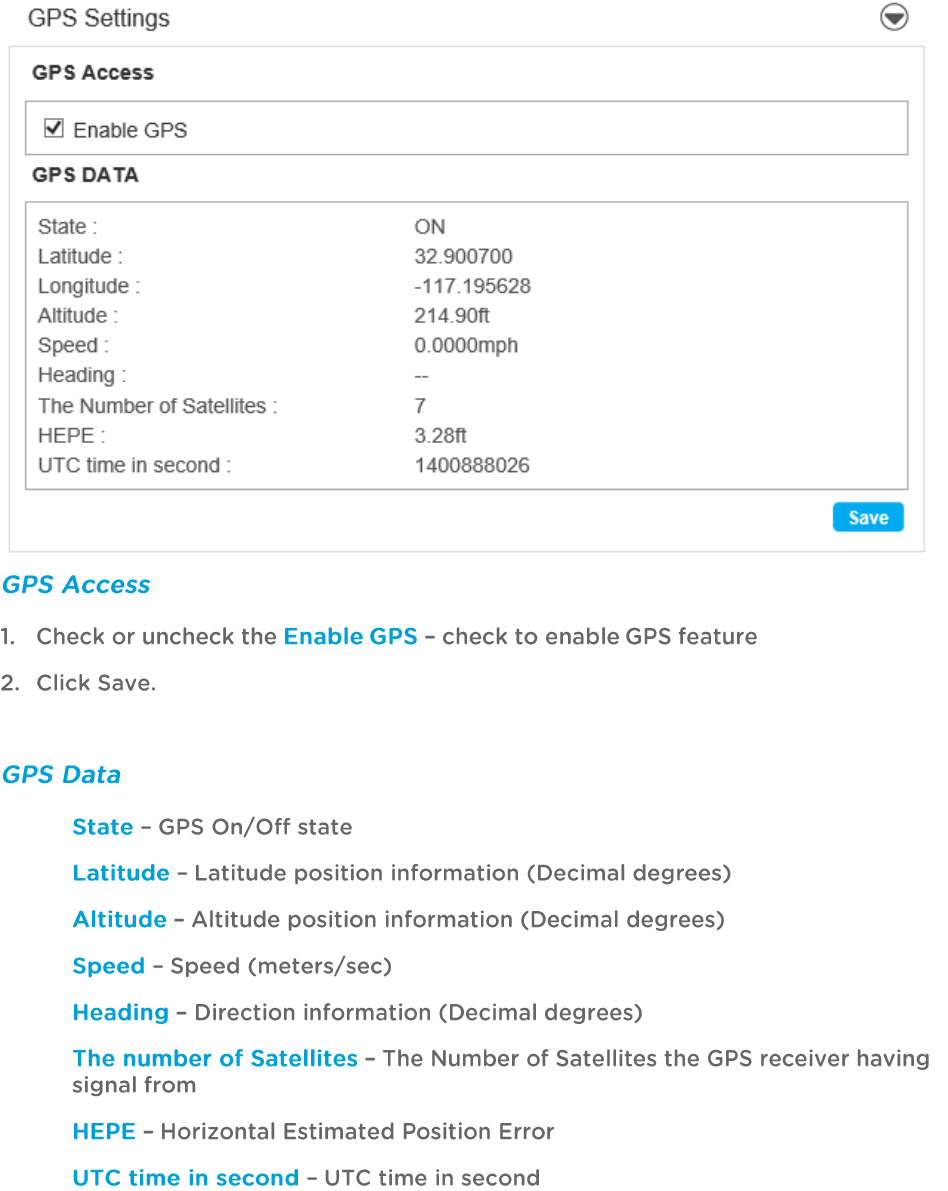This screenshot has width=948, height=1191.
Task: Click the GPS Settings panel title
Action: (99, 18)
